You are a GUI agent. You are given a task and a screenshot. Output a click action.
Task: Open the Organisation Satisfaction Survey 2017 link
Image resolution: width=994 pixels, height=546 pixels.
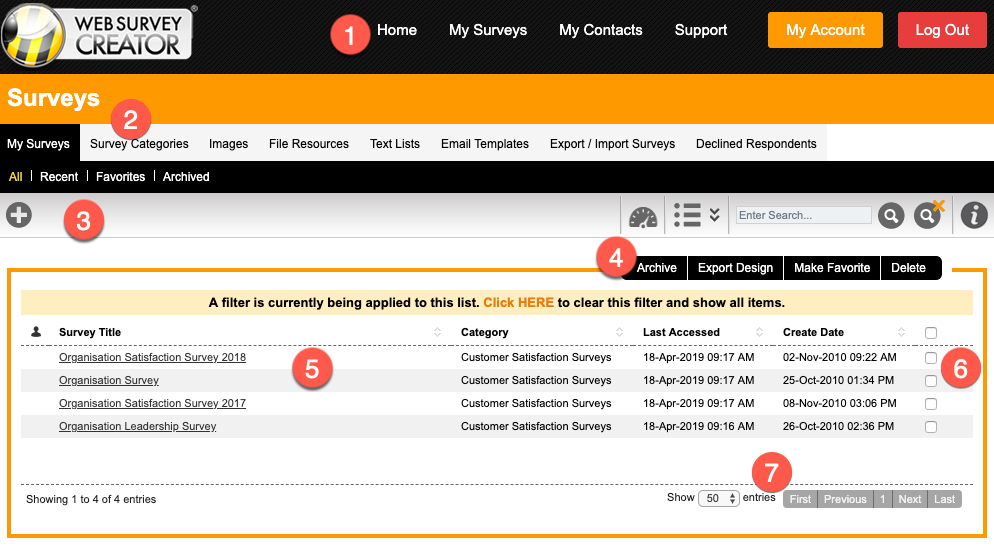pos(152,404)
